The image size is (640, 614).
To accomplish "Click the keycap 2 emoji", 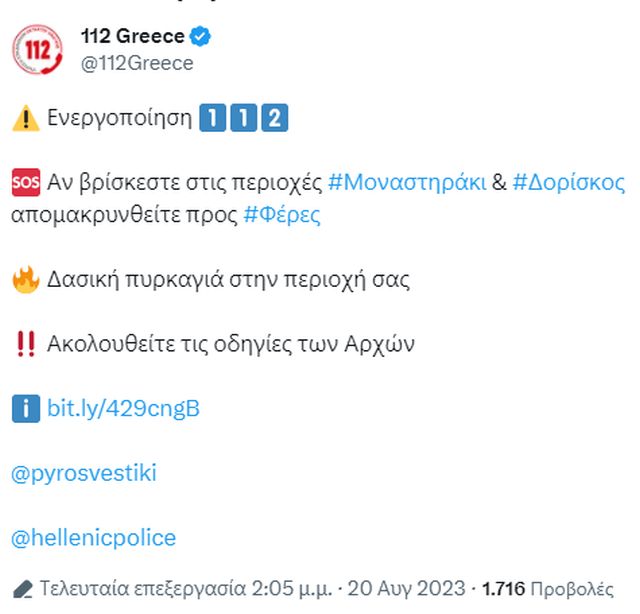I will (275, 119).
